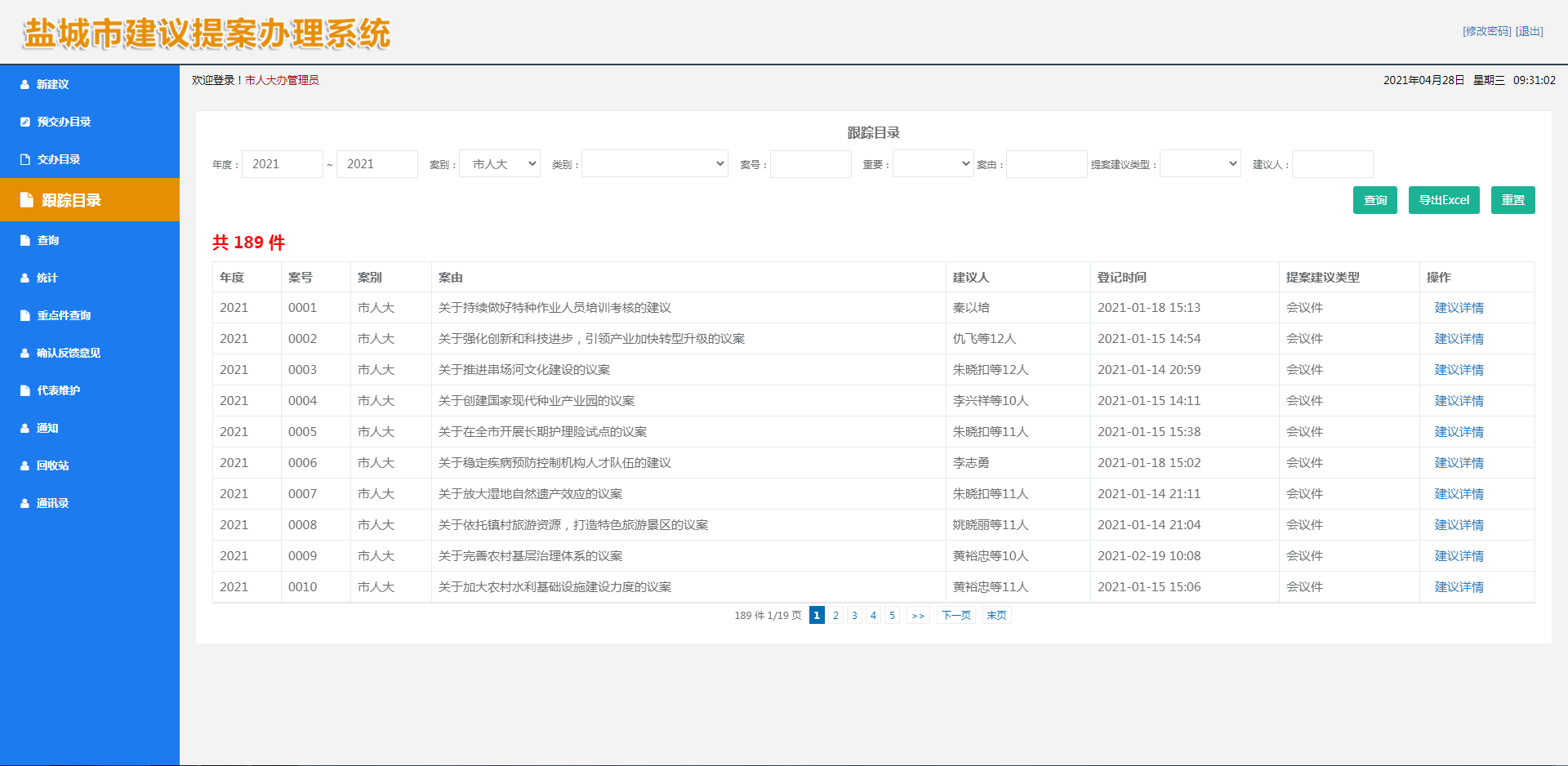The height and width of the screenshot is (766, 1568).
Task: Click the person icon beside 新建议
Action: tap(24, 84)
